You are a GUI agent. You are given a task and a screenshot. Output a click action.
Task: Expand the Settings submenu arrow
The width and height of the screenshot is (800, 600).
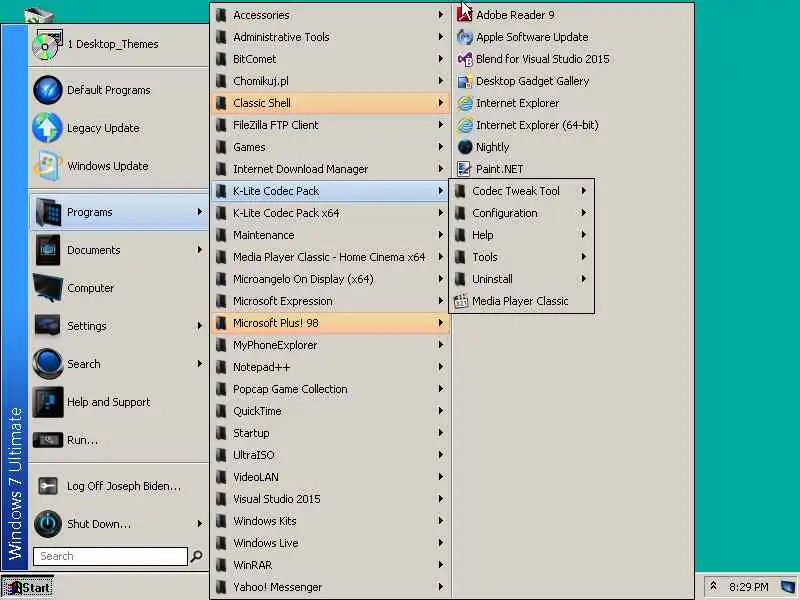coord(199,325)
